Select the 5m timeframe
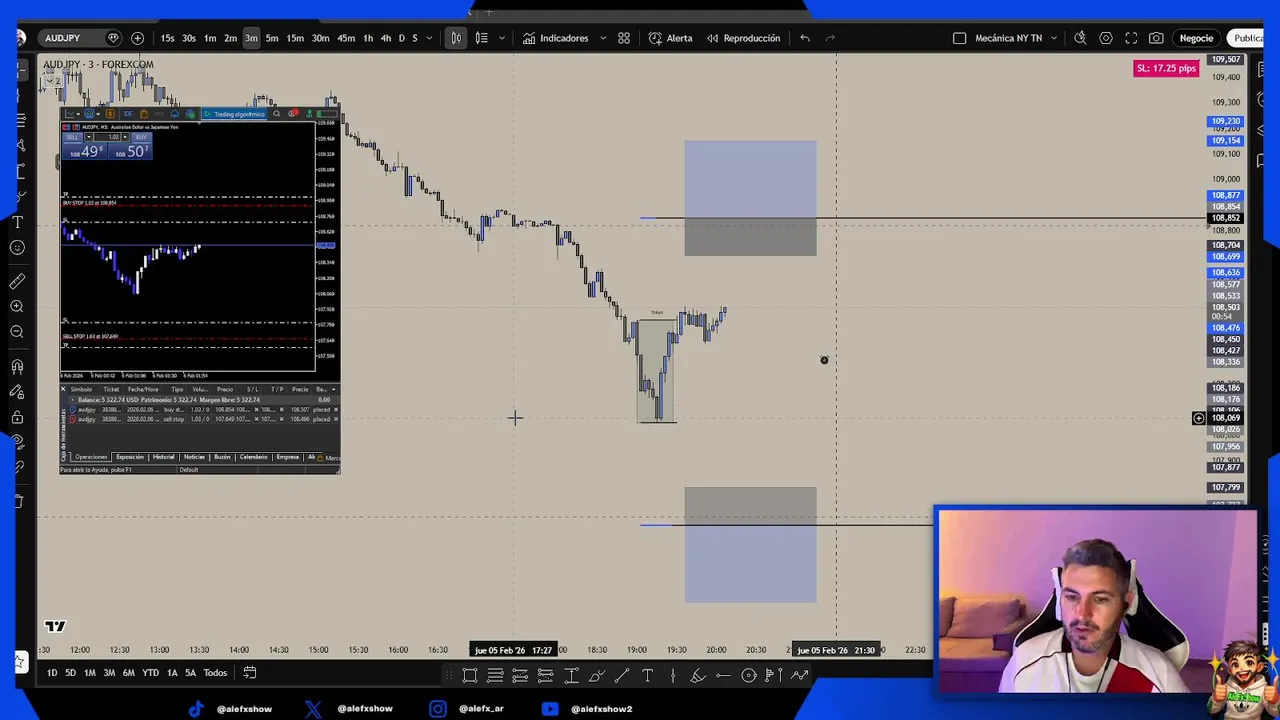The height and width of the screenshot is (720, 1280). pos(272,38)
